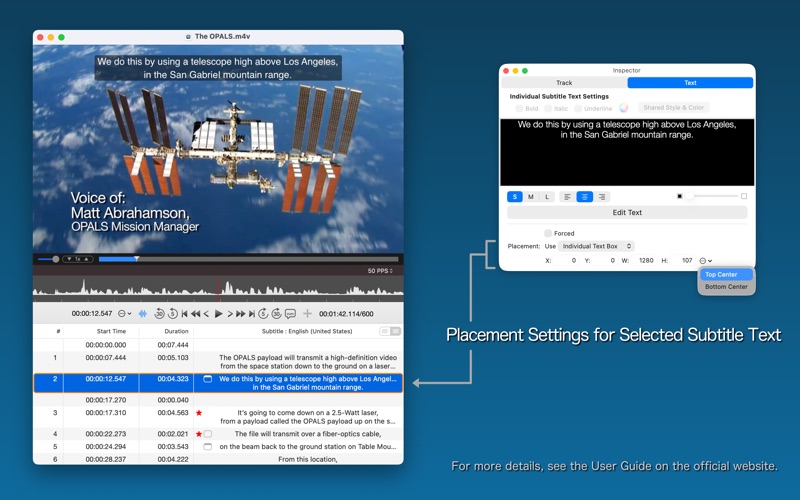This screenshot has height=500, width=800.
Task: Select large text size L
Action: 547,197
